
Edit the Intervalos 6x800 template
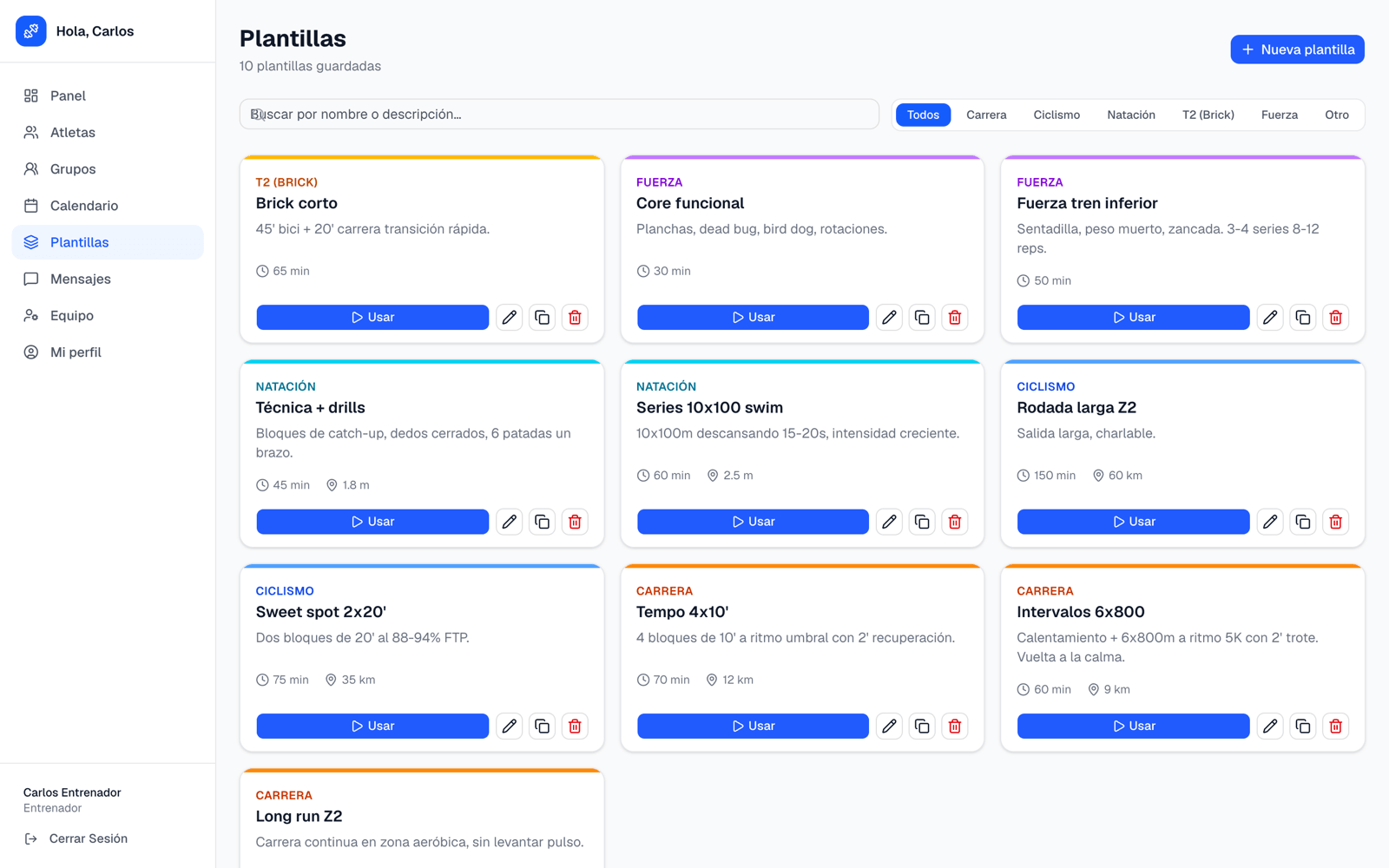point(1270,726)
